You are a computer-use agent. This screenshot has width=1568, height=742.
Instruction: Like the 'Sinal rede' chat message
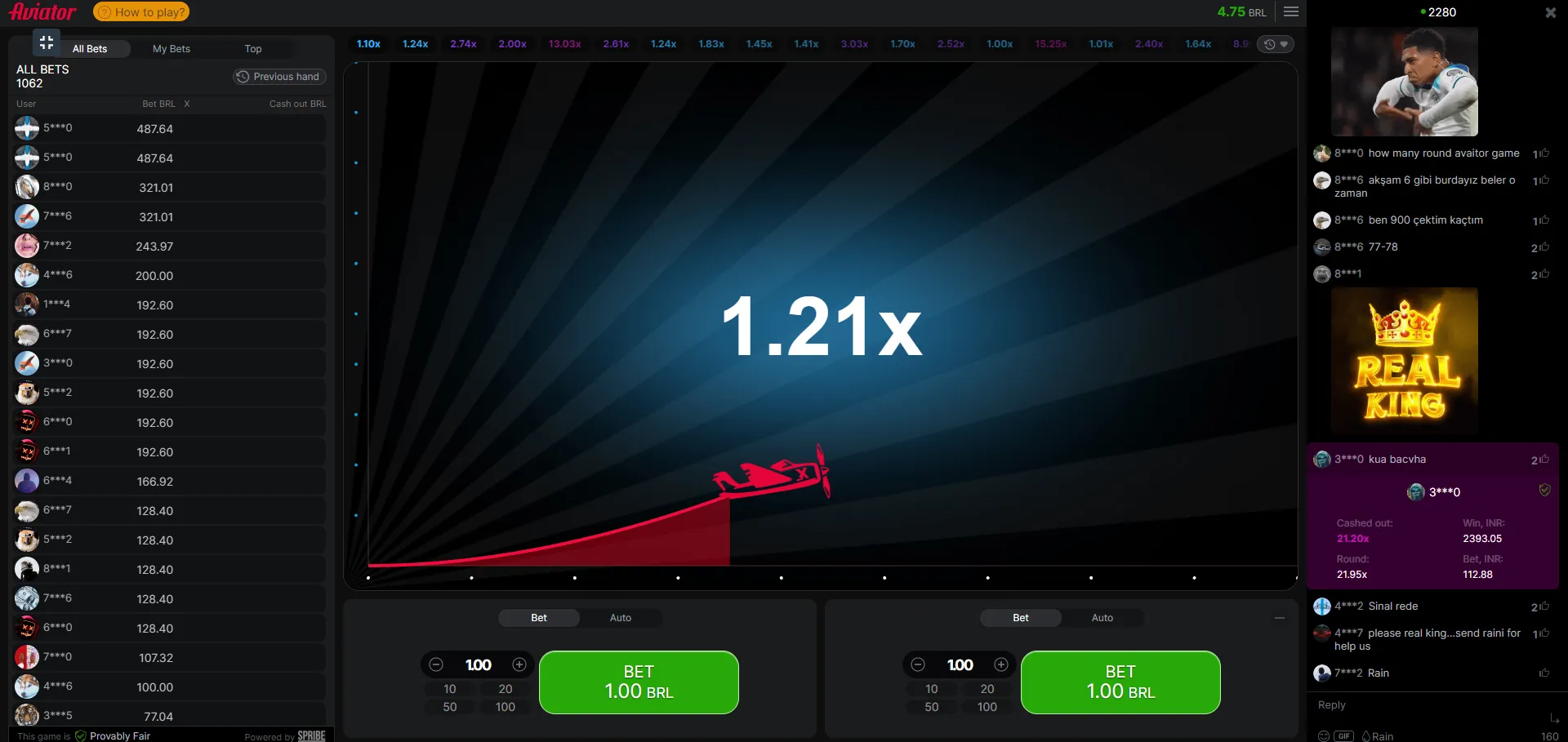(x=1544, y=606)
